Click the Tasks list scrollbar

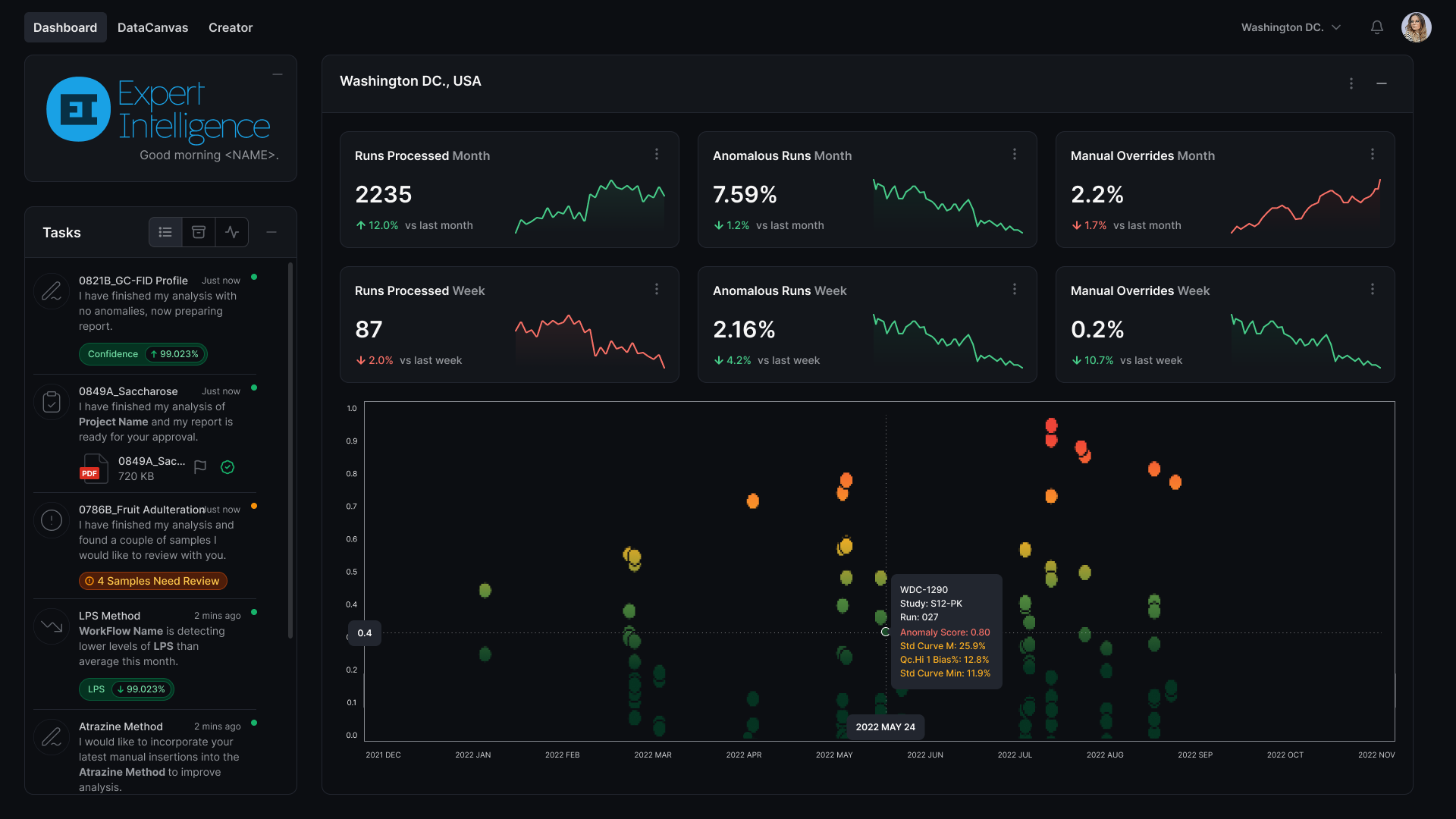(x=290, y=450)
